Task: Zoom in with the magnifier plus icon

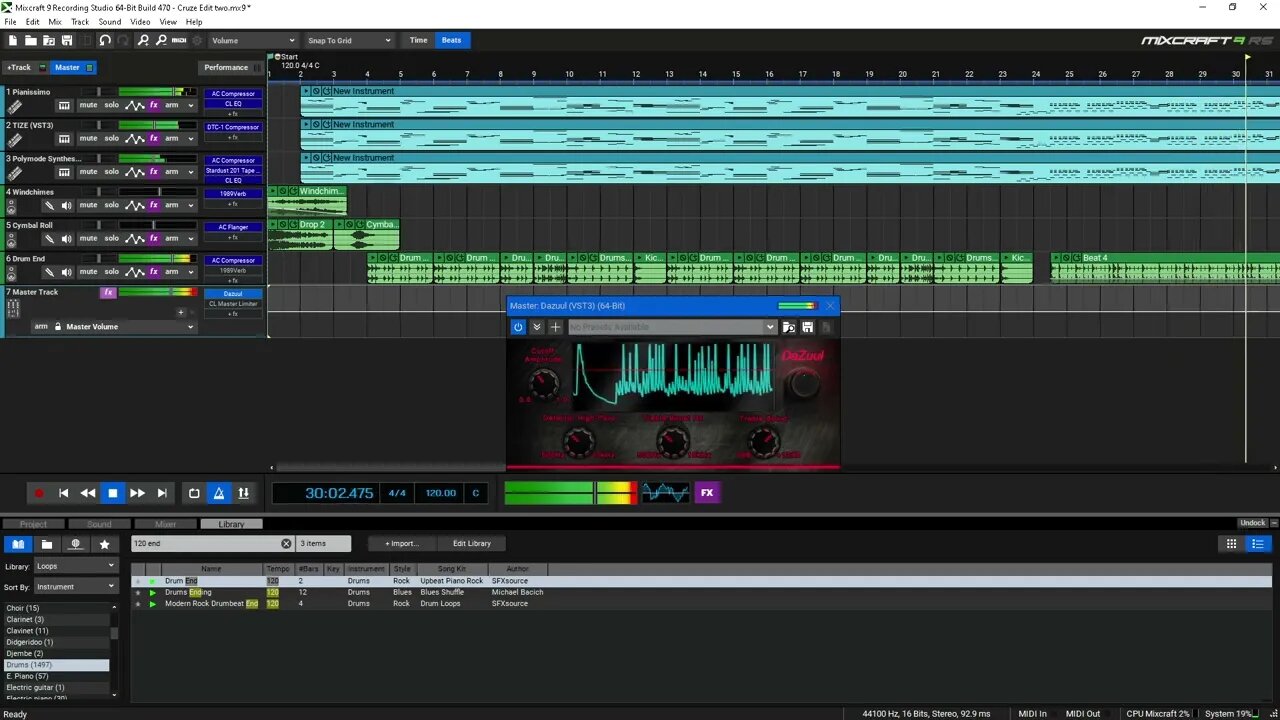Action: 143,40
